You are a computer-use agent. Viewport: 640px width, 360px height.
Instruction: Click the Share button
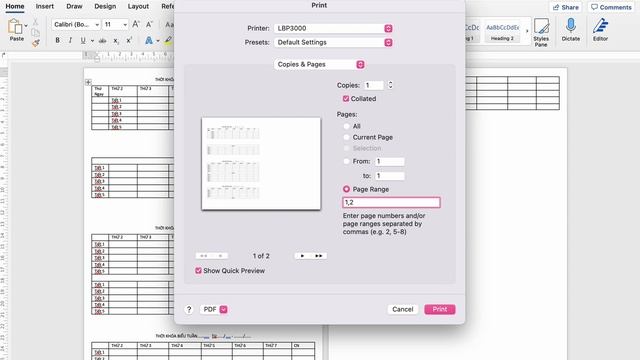[x=566, y=7]
